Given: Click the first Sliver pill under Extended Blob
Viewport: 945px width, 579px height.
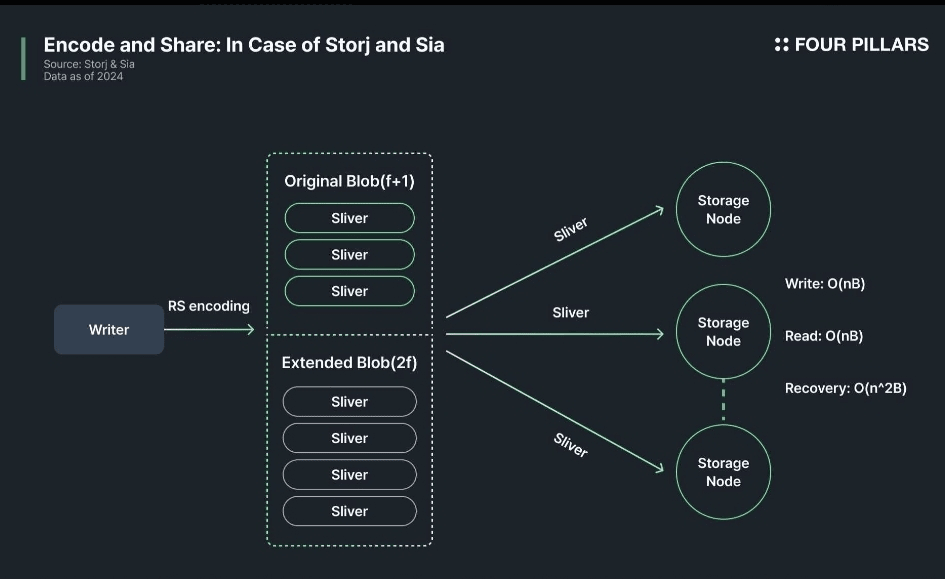Looking at the screenshot, I should pyautogui.click(x=350, y=402).
